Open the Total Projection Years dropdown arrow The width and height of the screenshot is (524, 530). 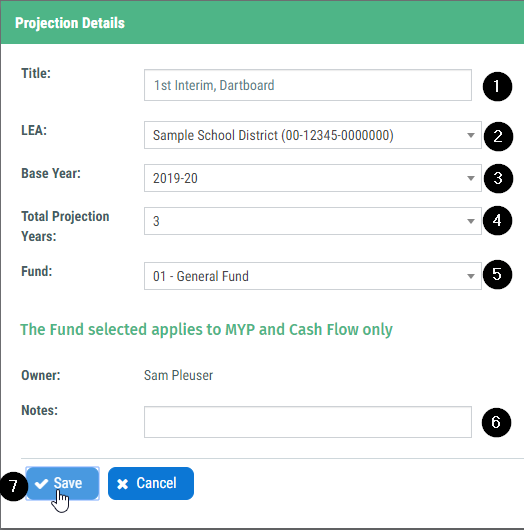tap(471, 221)
